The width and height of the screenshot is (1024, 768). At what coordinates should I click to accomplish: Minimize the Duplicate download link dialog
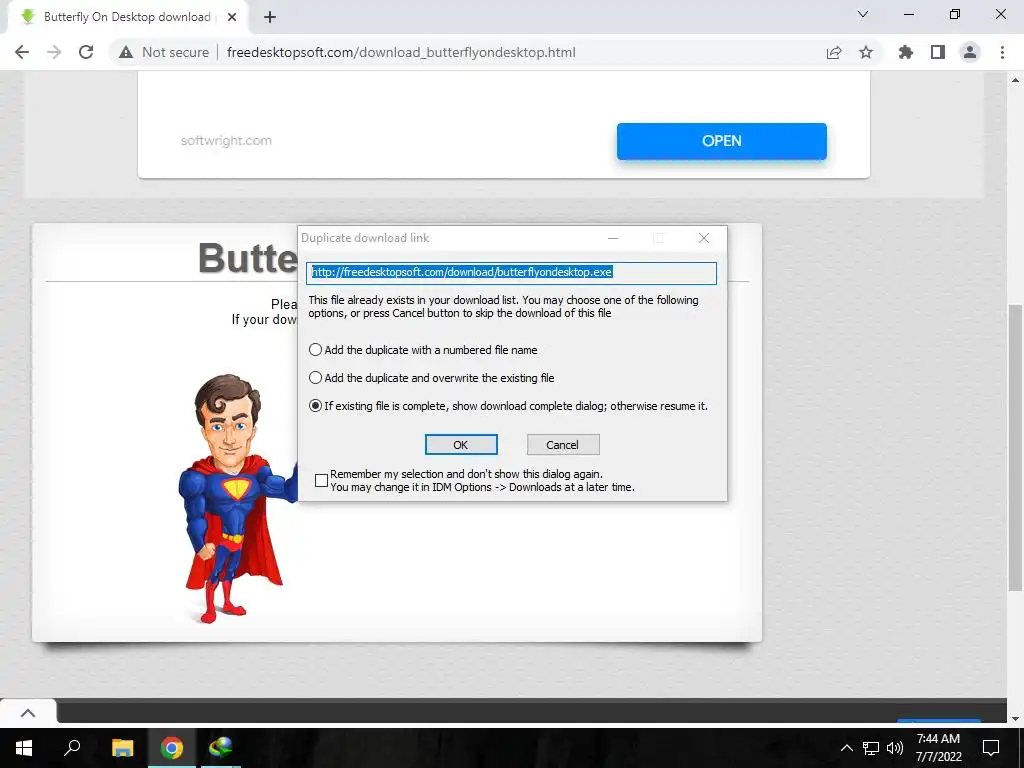[613, 238]
